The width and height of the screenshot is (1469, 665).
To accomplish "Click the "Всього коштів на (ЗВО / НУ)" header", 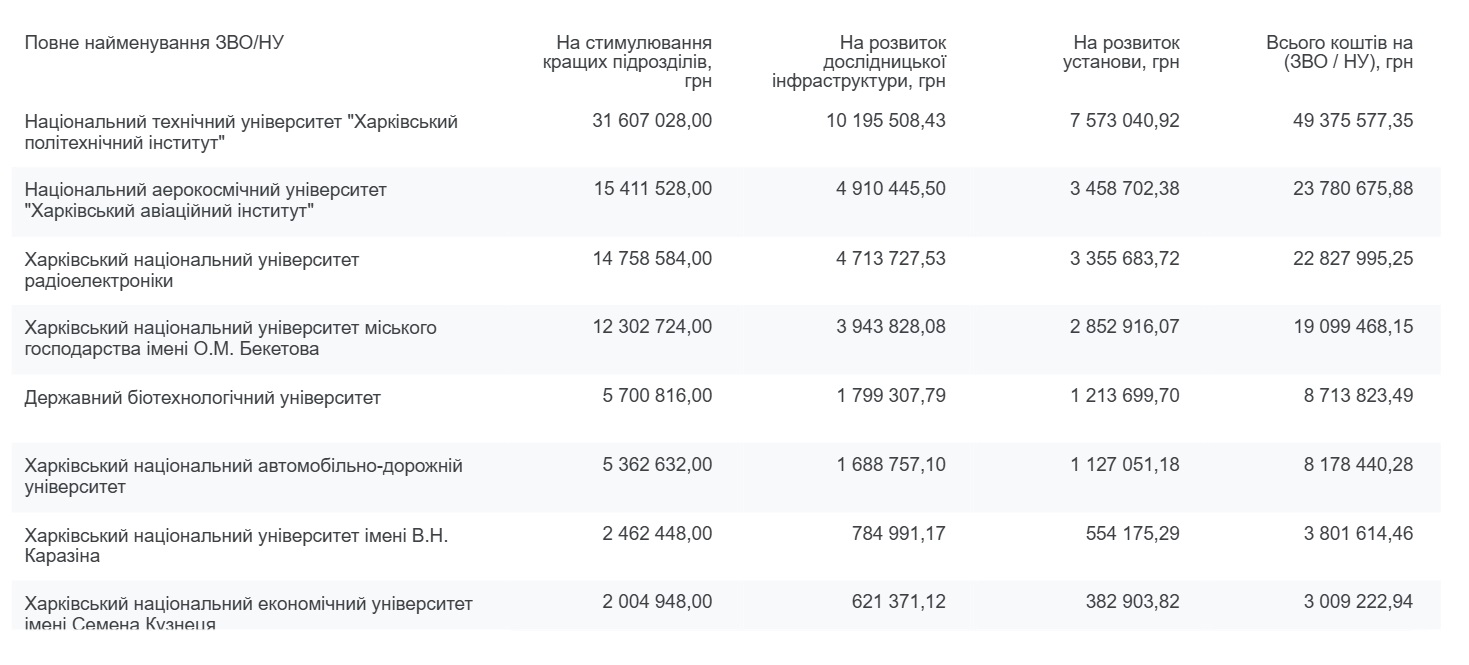I will (1339, 52).
